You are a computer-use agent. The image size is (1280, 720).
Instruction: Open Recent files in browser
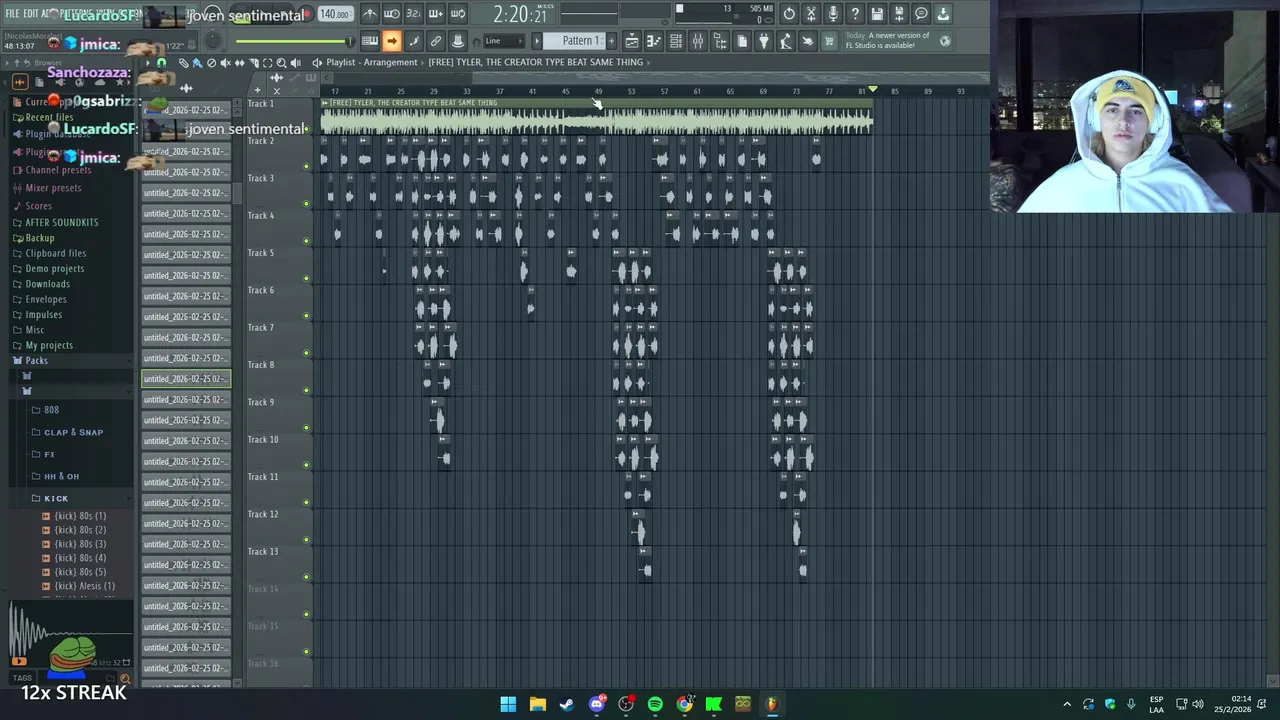pos(49,117)
